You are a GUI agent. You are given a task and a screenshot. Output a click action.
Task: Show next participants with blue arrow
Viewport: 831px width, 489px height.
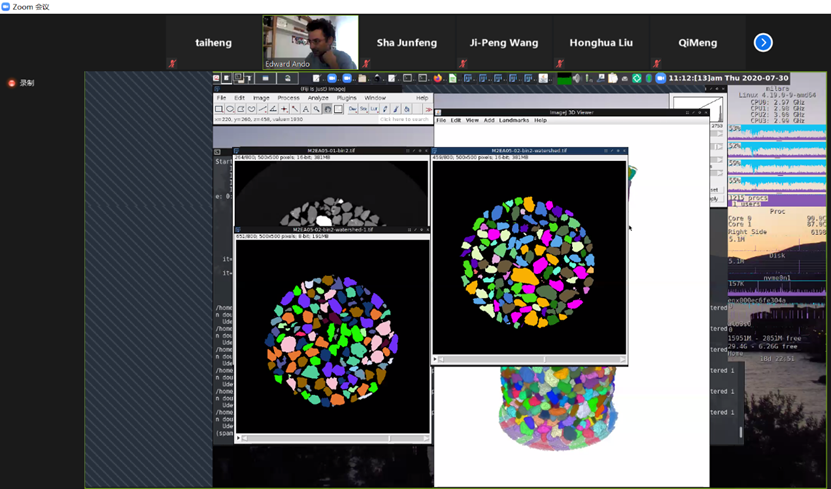coord(763,42)
